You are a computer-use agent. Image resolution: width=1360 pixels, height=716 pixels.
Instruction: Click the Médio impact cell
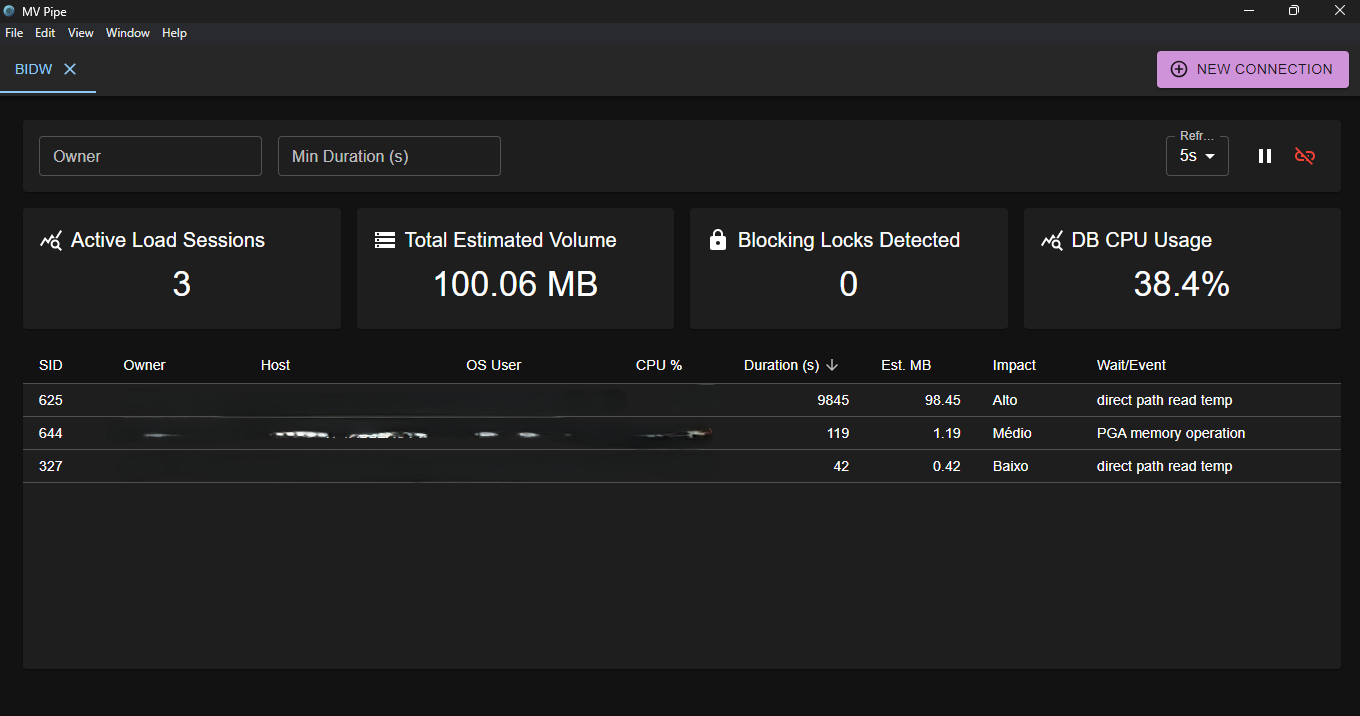point(1012,433)
